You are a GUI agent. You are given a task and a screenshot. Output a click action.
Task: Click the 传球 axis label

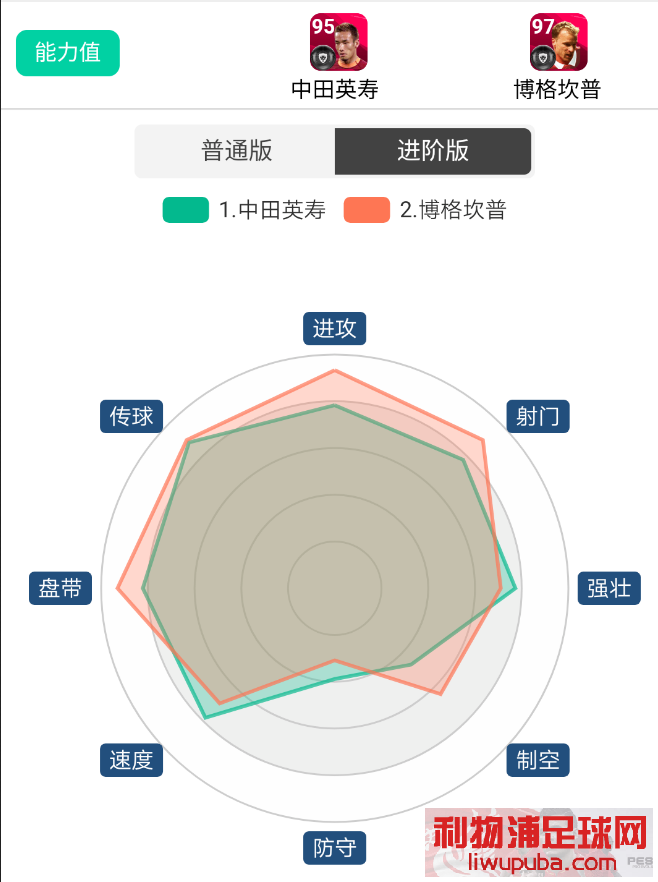pyautogui.click(x=132, y=416)
